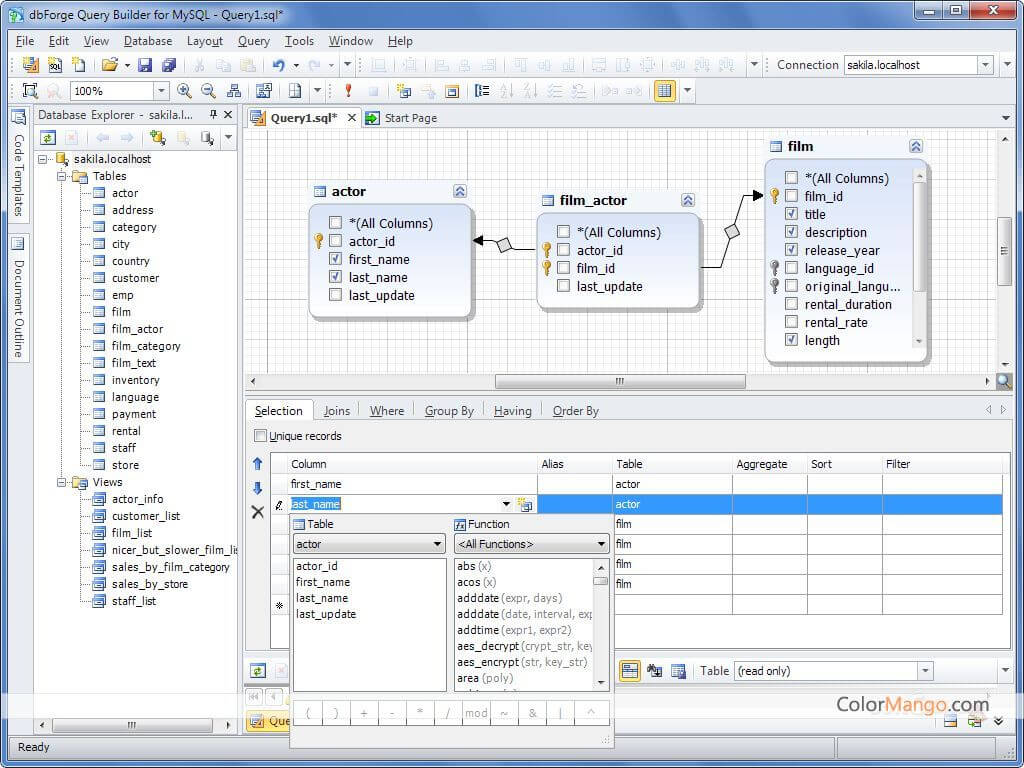Click the New SQL document icon
1024x768 pixels.
[x=55, y=65]
